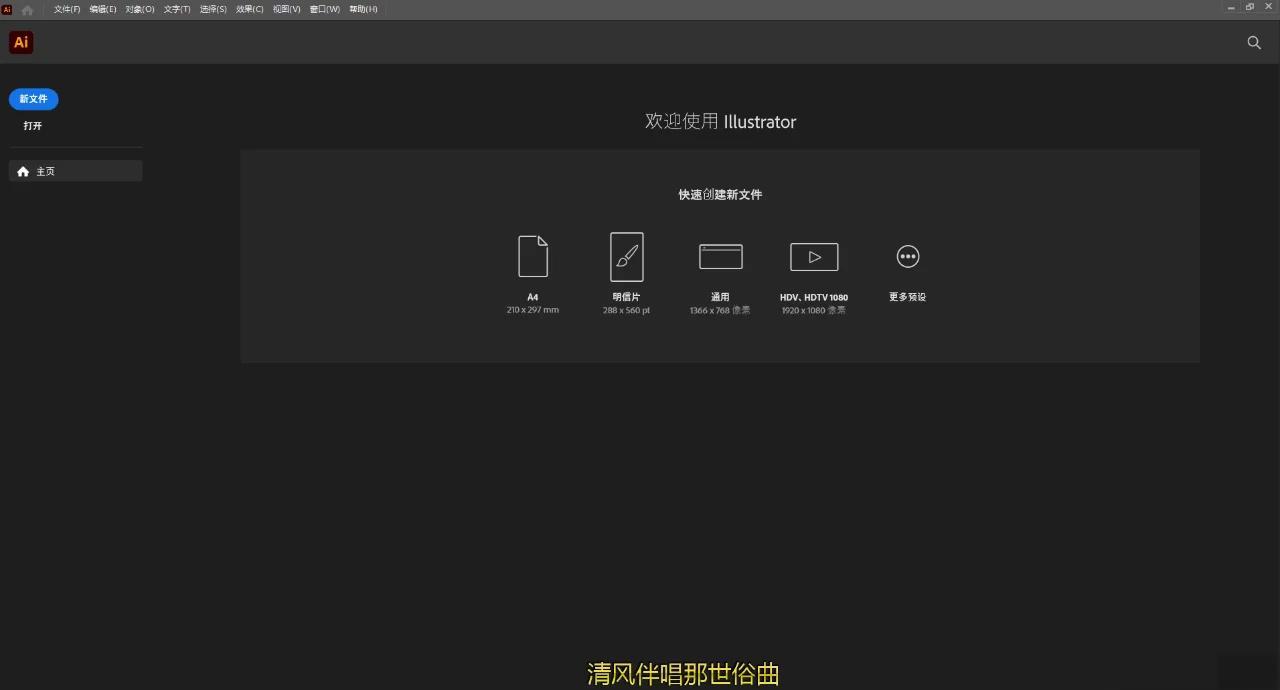Viewport: 1280px width, 690px height.
Task: Open the 选择(S) menu
Action: 213,9
